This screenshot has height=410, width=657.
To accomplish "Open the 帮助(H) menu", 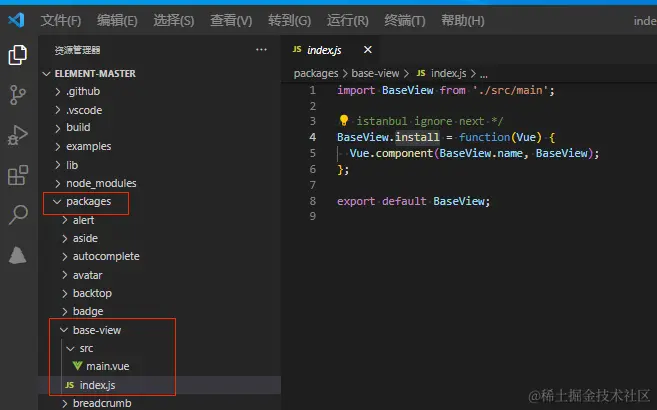I will pyautogui.click(x=463, y=20).
